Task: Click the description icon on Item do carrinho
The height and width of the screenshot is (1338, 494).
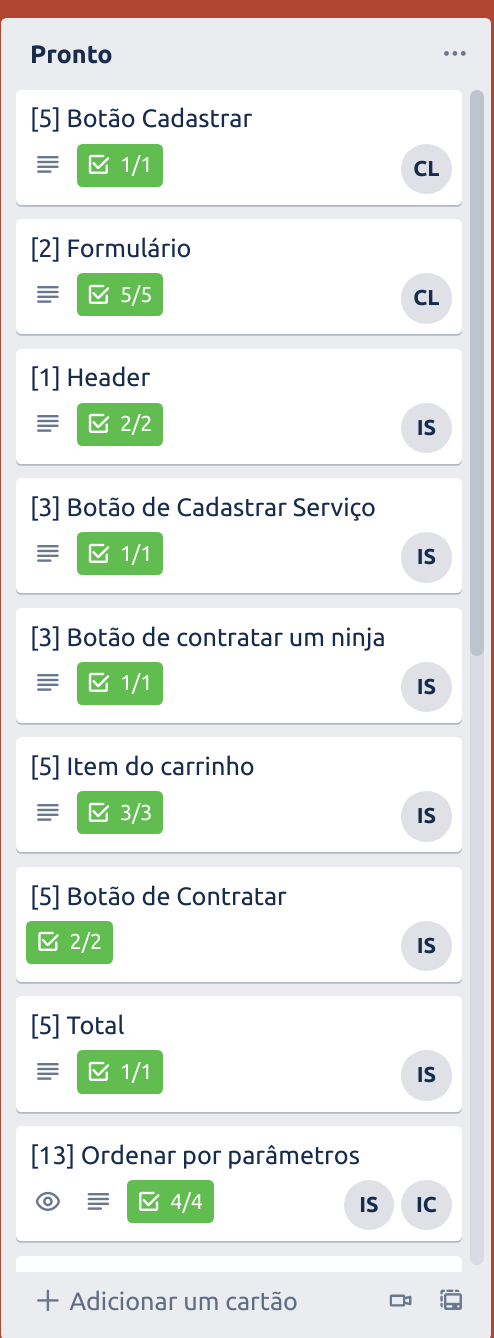Action: [48, 812]
